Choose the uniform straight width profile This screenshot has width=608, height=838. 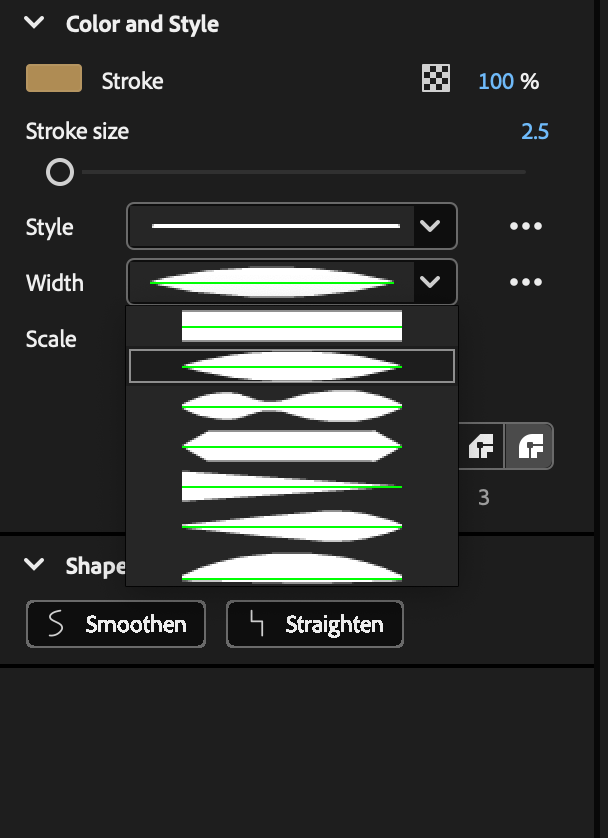290,325
